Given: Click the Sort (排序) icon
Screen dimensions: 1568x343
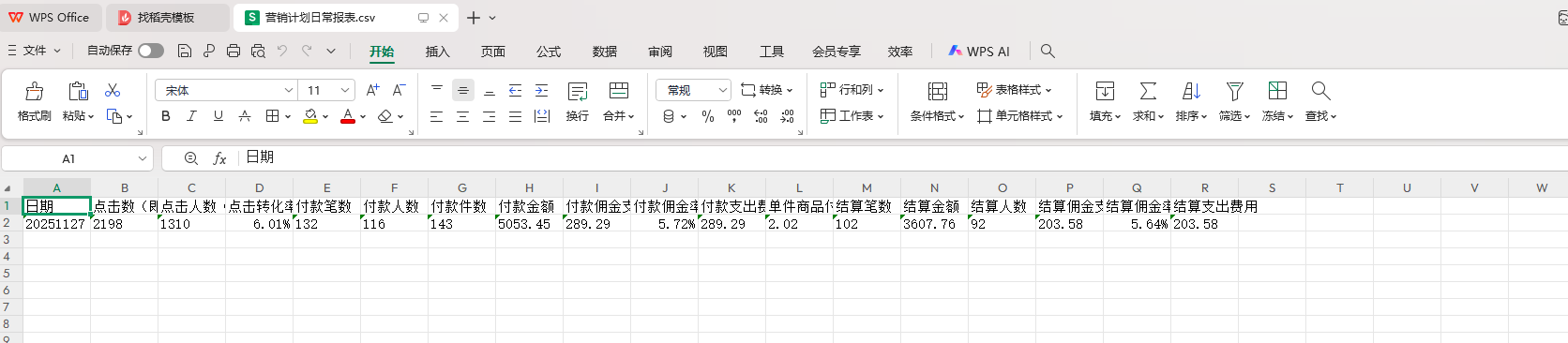Looking at the screenshot, I should click(1191, 91).
